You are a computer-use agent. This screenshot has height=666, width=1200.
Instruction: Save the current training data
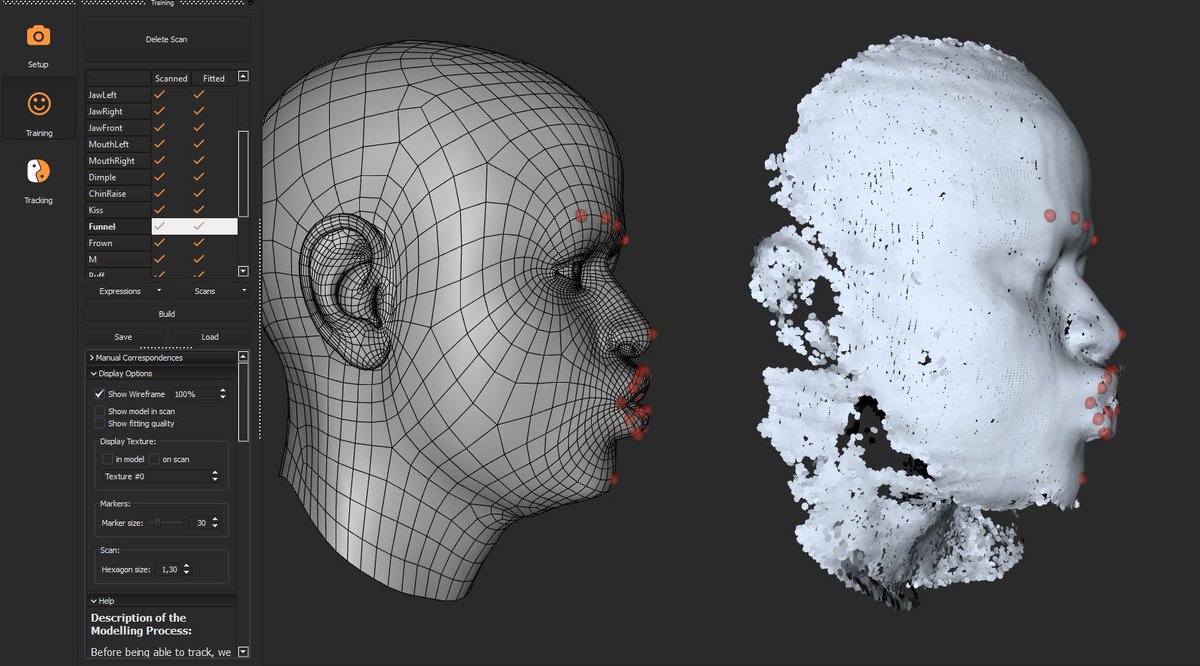point(123,337)
